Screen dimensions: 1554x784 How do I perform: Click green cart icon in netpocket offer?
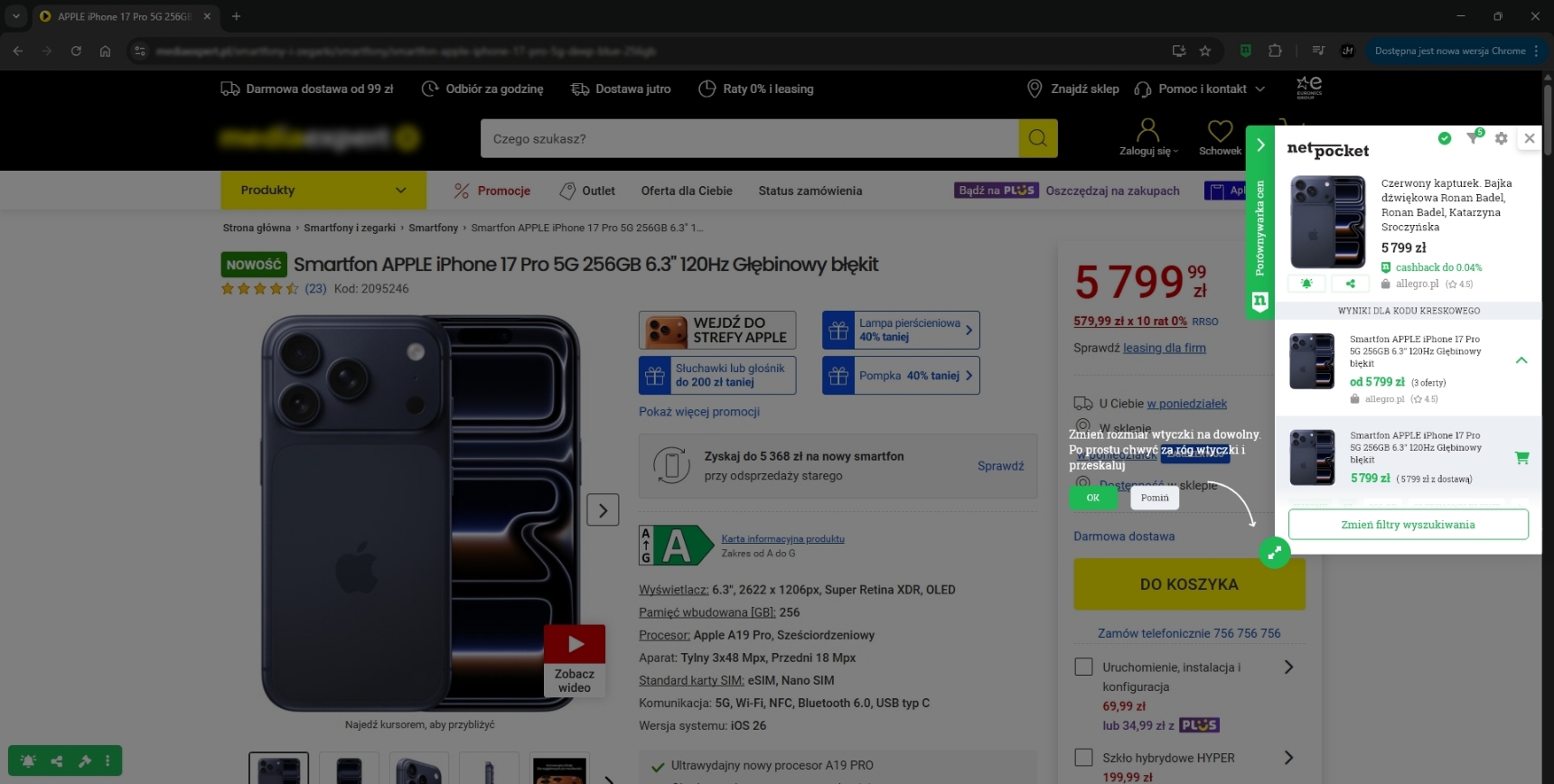pos(1521,458)
